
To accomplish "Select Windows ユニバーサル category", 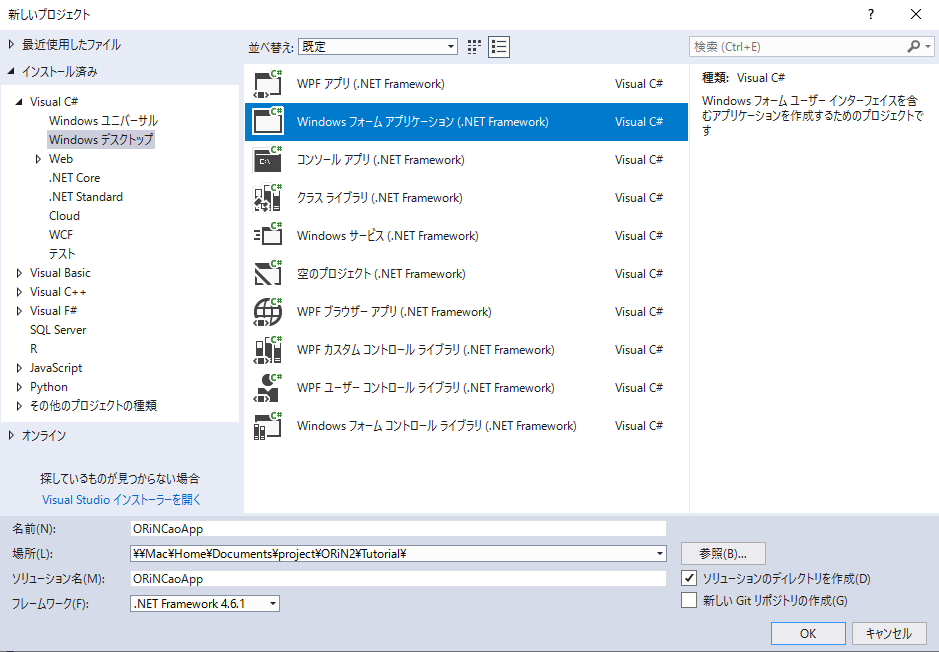I will pos(103,121).
